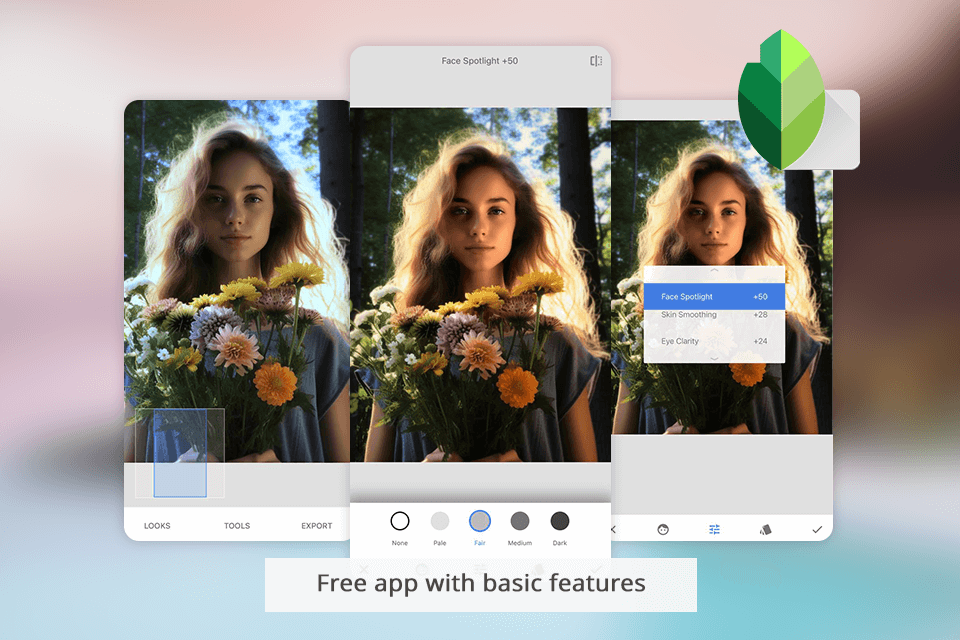Open the LOOKS tab
The image size is (960, 640).
pyautogui.click(x=157, y=525)
